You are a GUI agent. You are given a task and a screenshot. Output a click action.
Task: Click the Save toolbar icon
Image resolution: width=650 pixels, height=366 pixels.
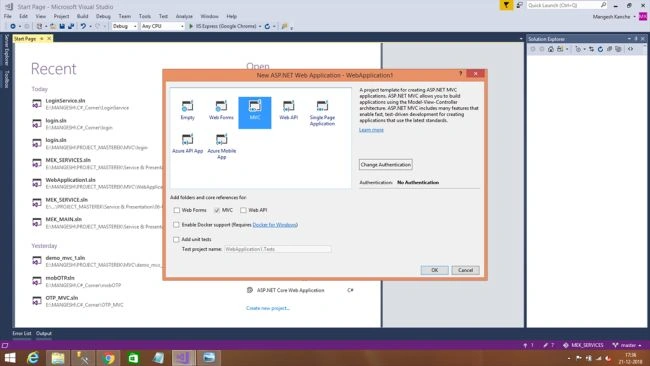[62, 26]
